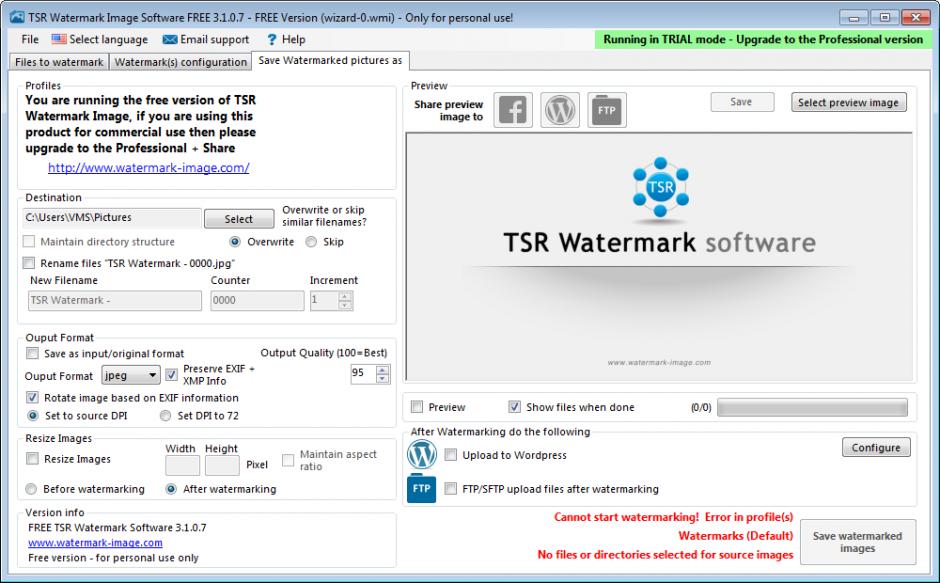
Task: Decrease the Increment stepper value
Action: coord(345,305)
